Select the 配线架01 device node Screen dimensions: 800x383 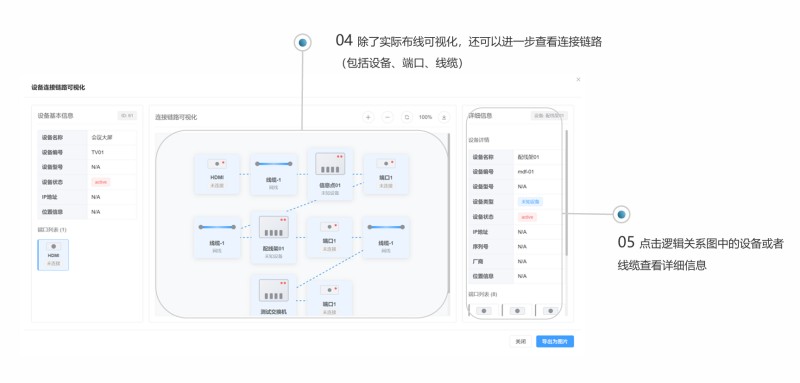pyautogui.click(x=273, y=237)
